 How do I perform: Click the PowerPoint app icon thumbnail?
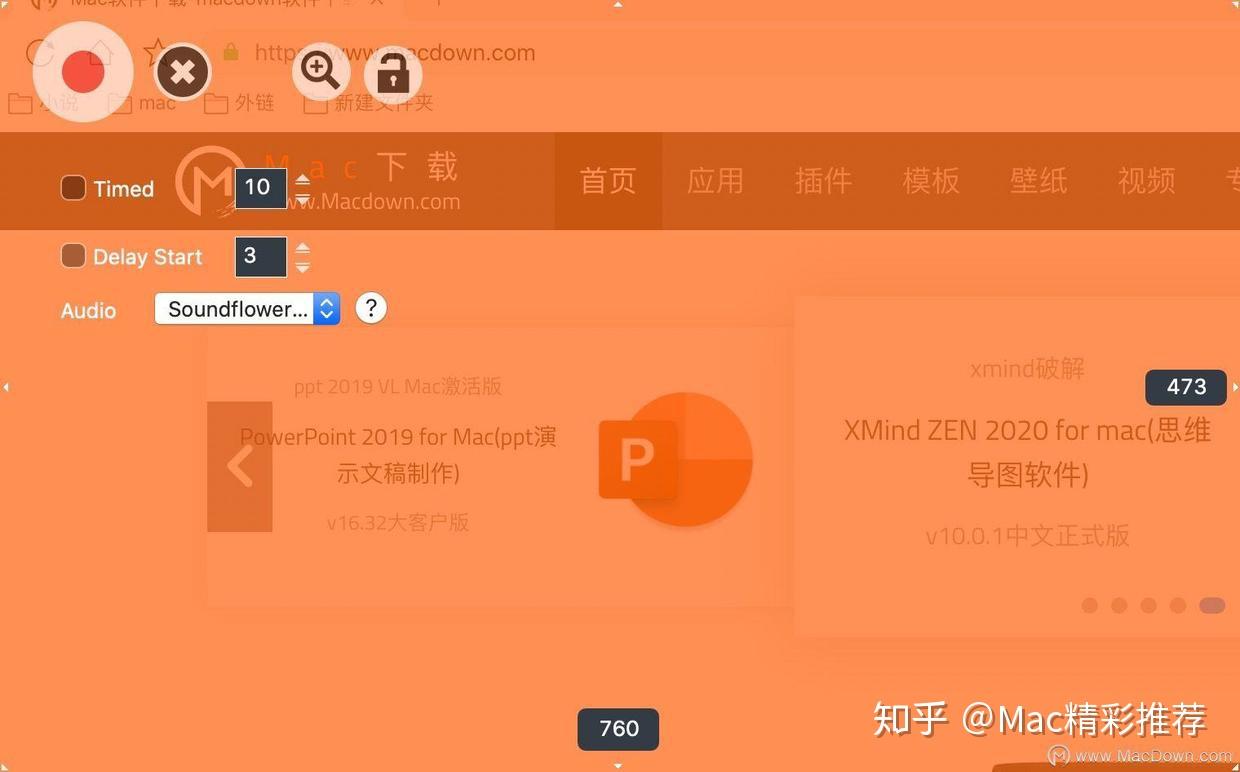click(675, 460)
